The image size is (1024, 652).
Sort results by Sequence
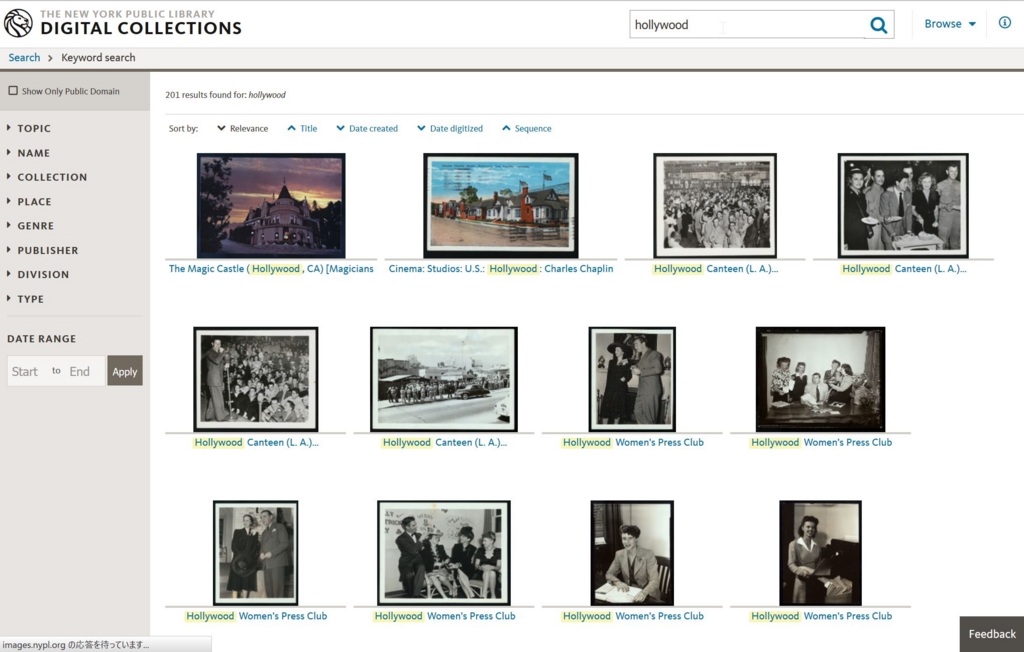(526, 129)
